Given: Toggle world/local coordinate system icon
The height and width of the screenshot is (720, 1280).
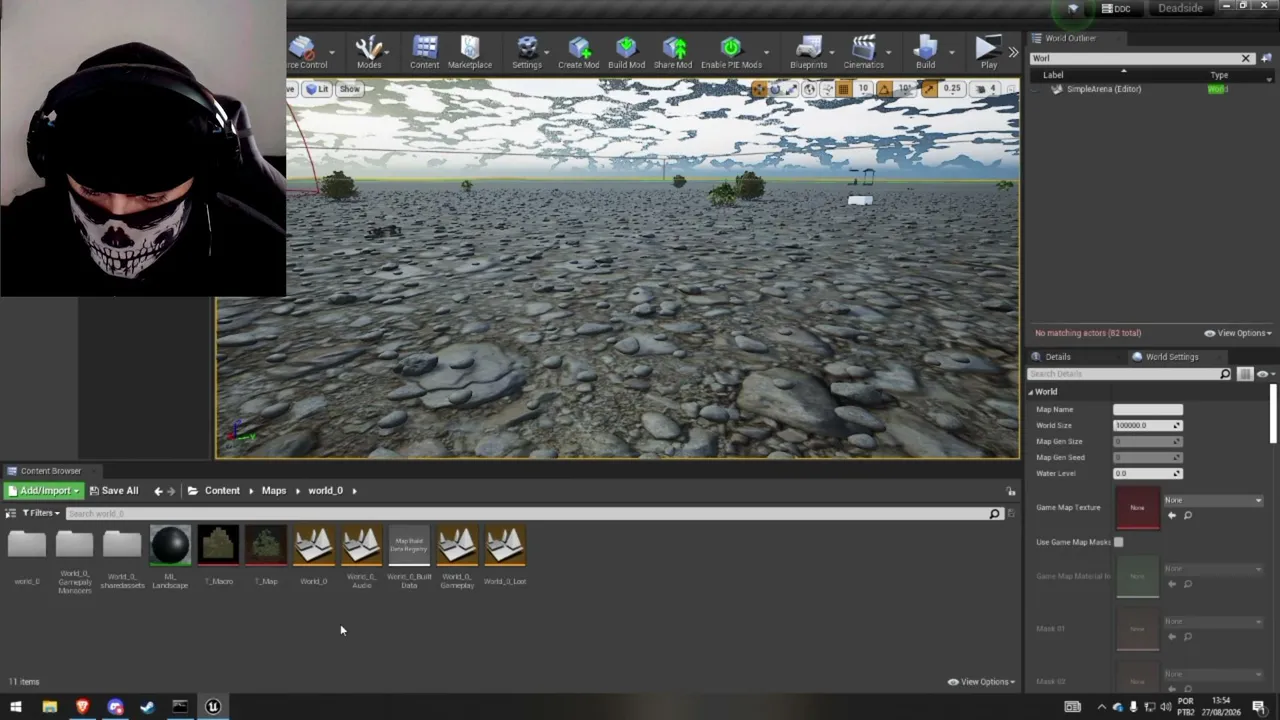Looking at the screenshot, I should click(809, 89).
